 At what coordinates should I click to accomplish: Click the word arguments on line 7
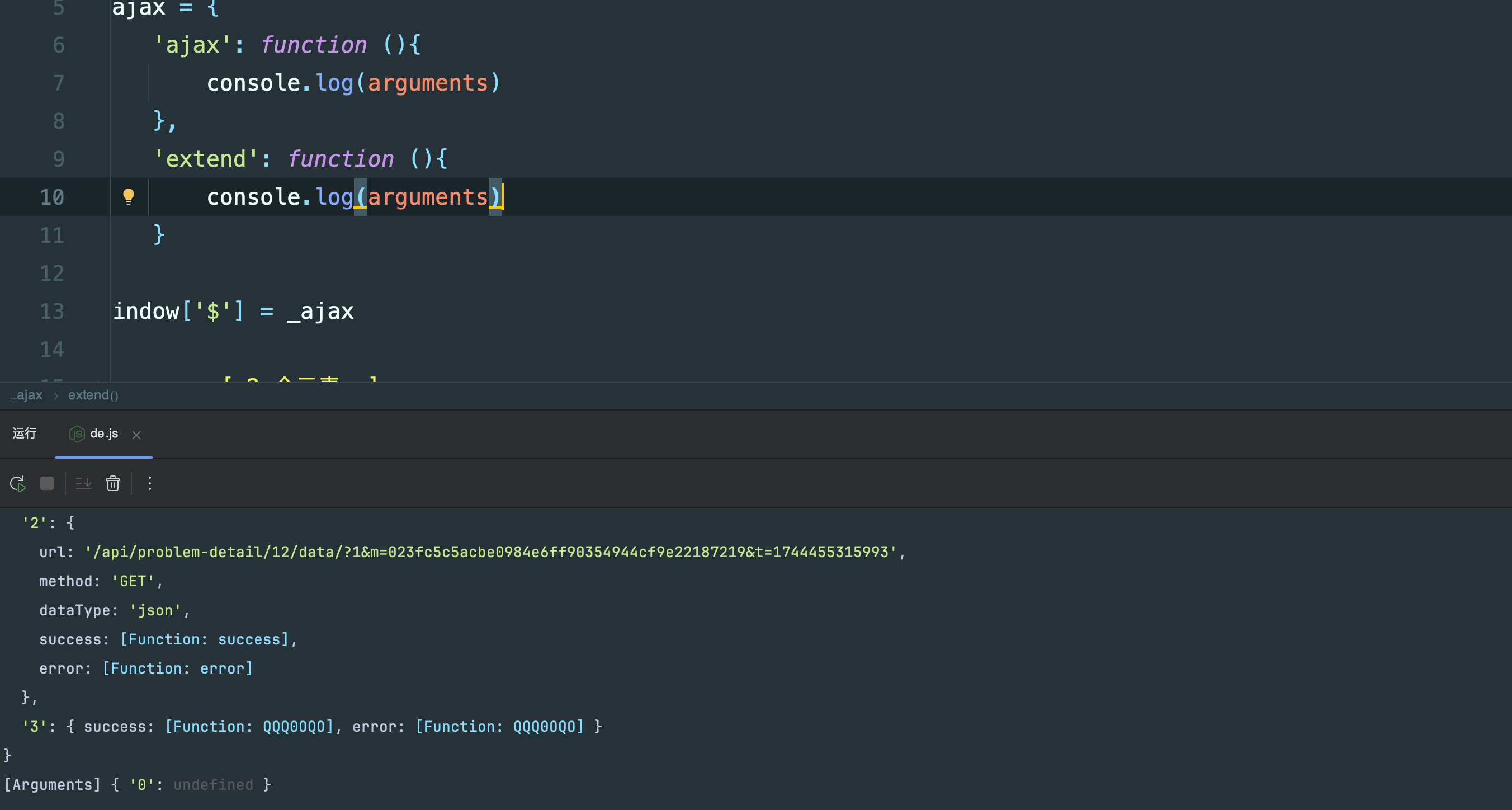pyautogui.click(x=427, y=83)
